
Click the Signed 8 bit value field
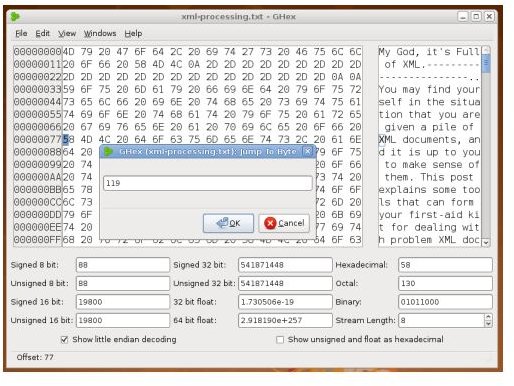123,265
